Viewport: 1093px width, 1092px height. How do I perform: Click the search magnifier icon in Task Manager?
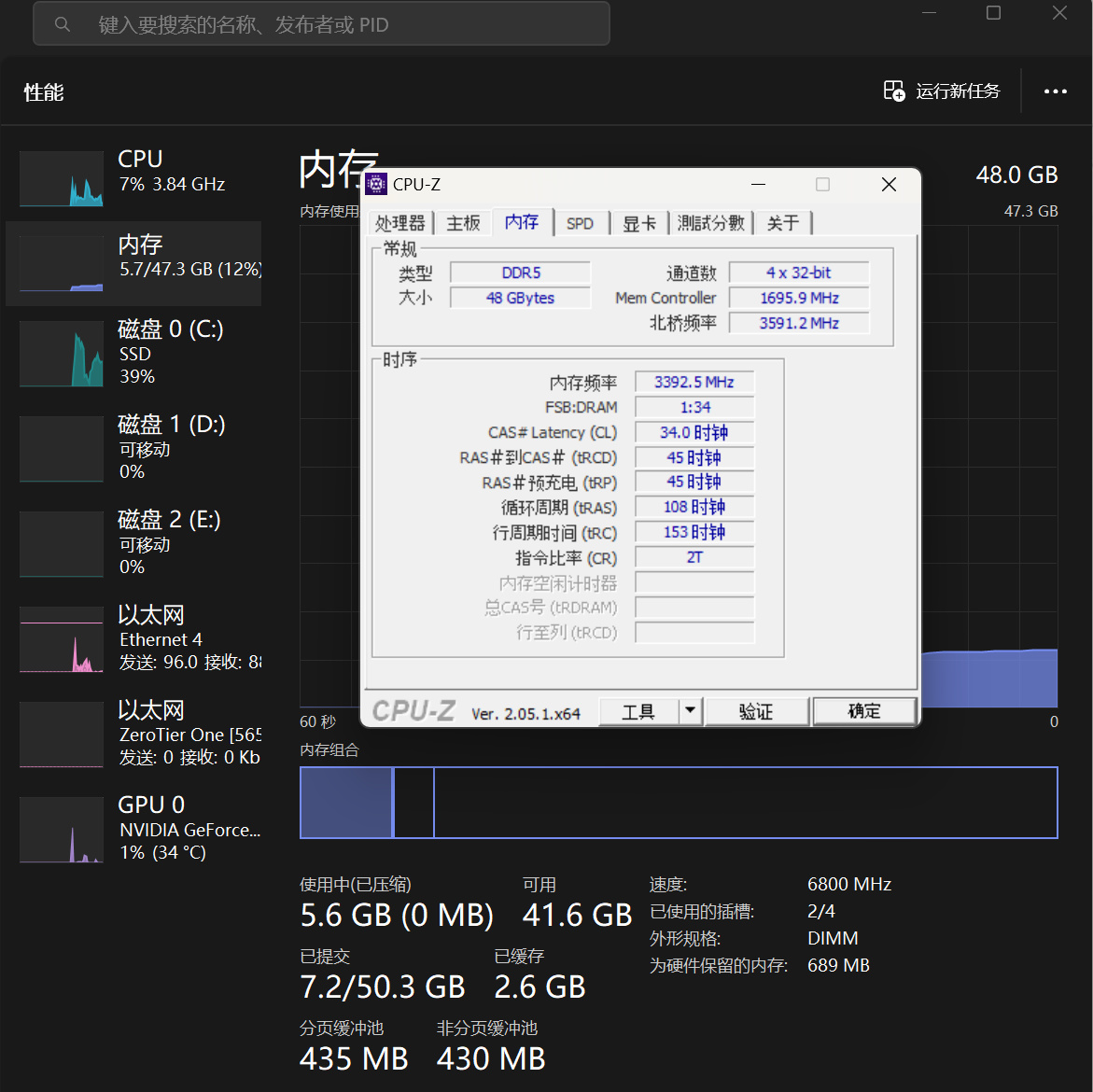(62, 24)
